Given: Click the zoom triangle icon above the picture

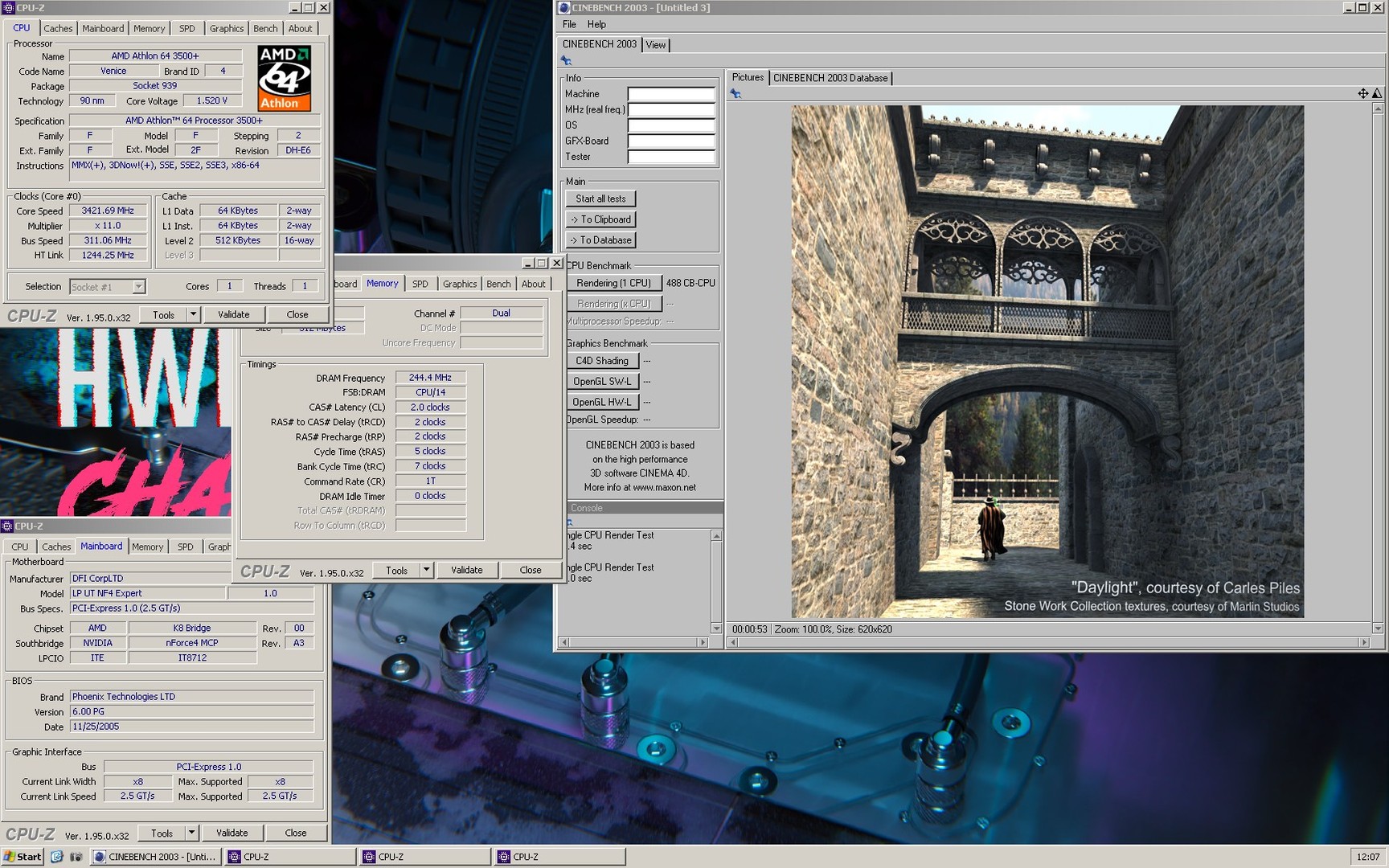Looking at the screenshot, I should click(1376, 93).
